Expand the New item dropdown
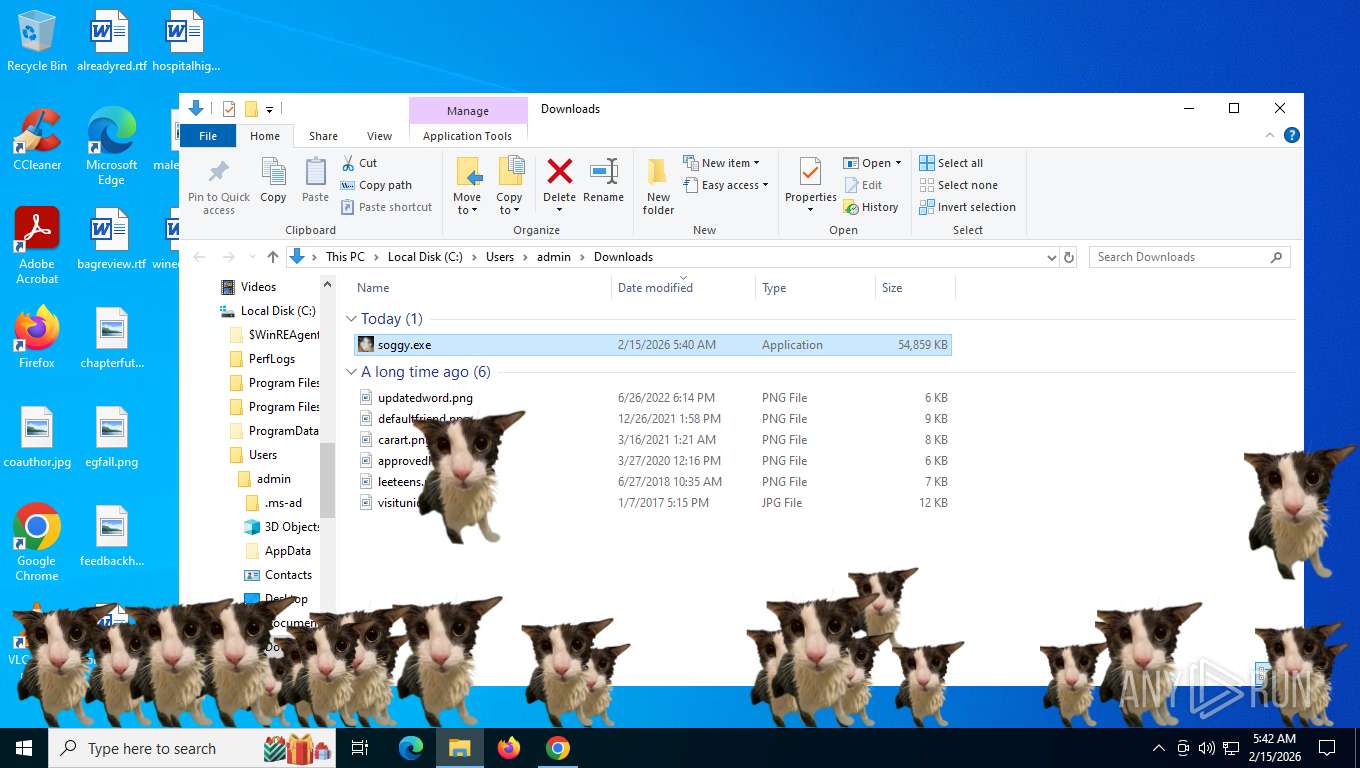1360x768 pixels. point(722,163)
